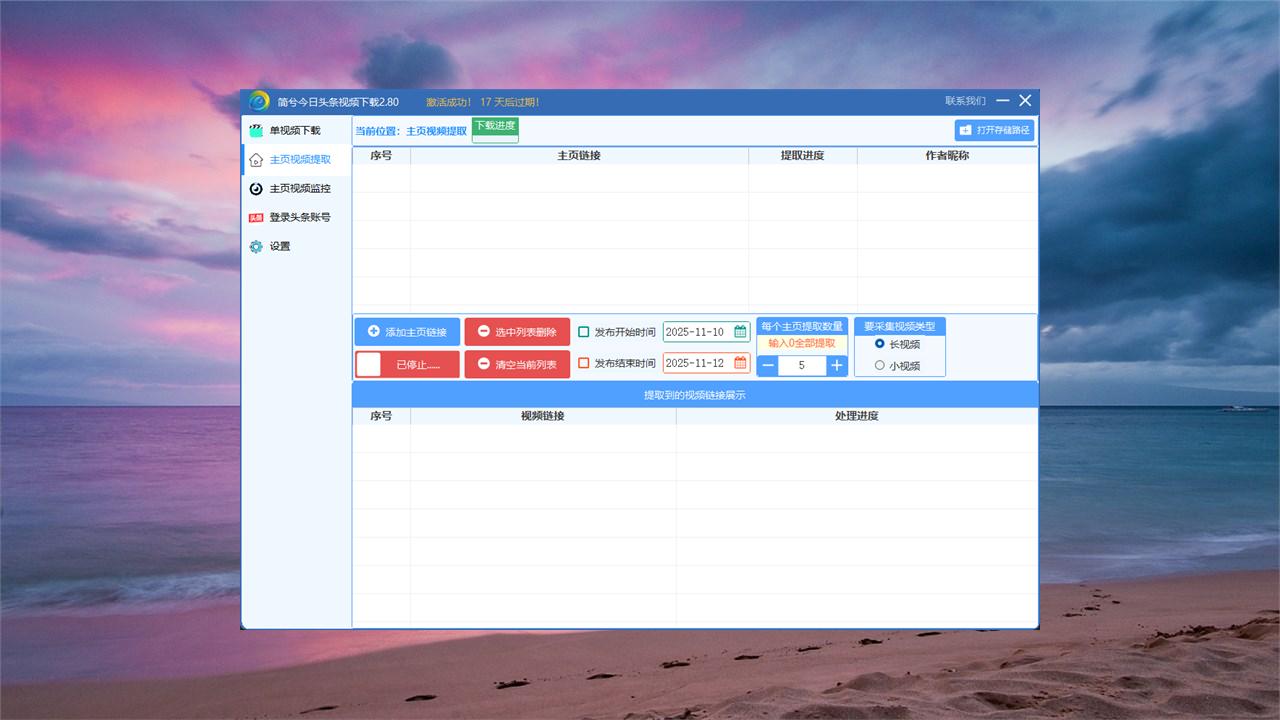
Task: Click the 单视频下载 clapperboard icon
Action: (256, 131)
